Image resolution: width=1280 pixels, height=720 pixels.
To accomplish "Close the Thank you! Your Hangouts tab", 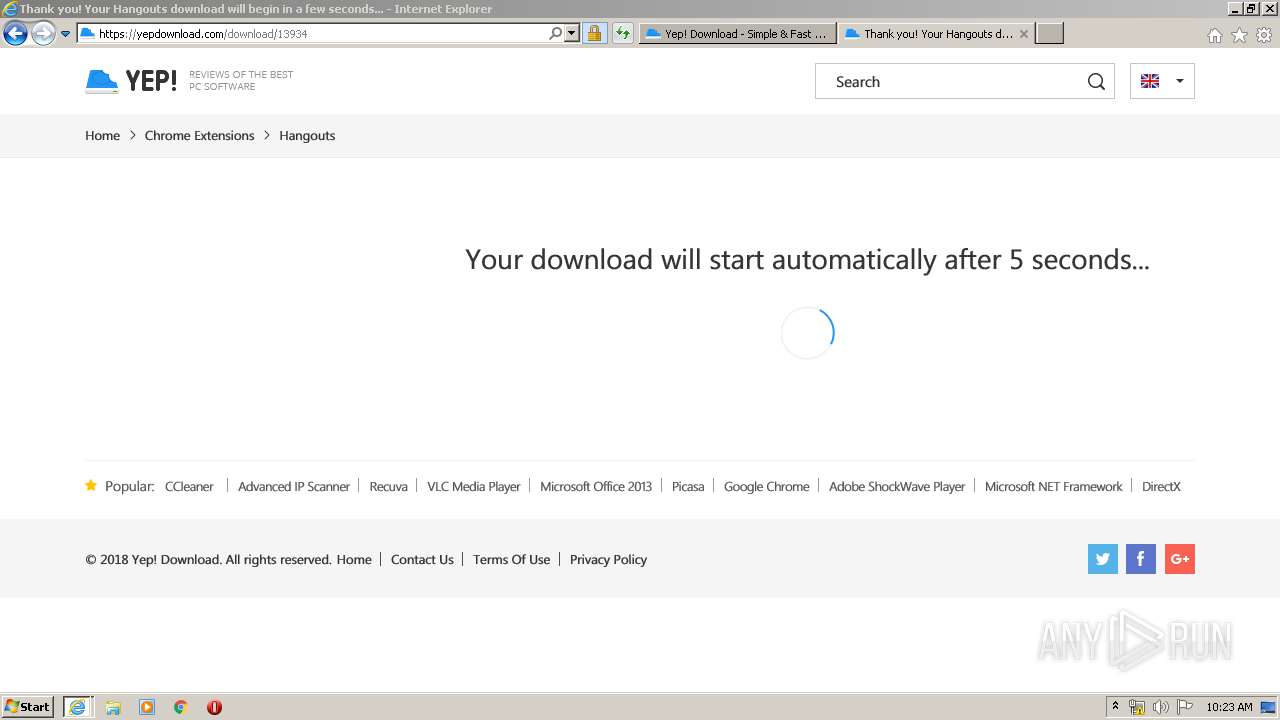I will pos(1024,33).
